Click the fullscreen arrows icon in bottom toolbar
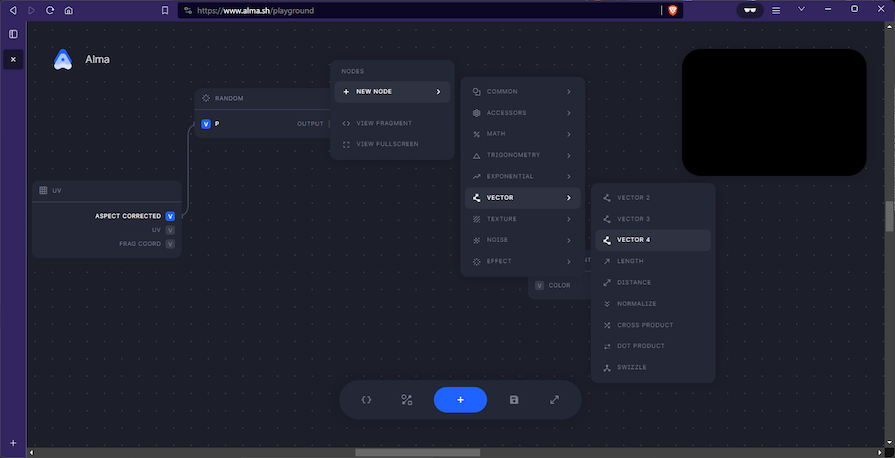 [555, 400]
